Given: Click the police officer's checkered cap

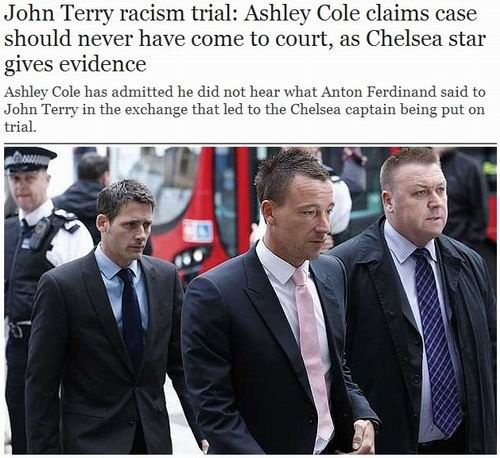Looking at the screenshot, I should point(29,160).
